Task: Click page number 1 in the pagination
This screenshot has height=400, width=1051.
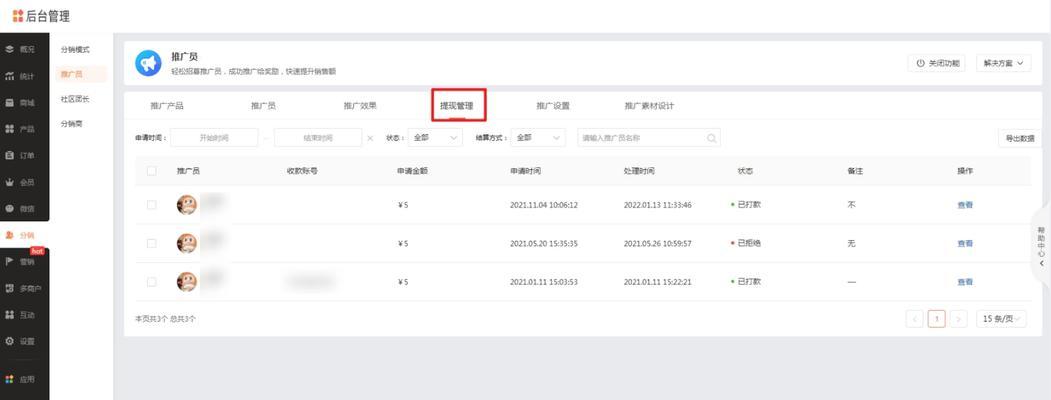Action: pos(936,319)
